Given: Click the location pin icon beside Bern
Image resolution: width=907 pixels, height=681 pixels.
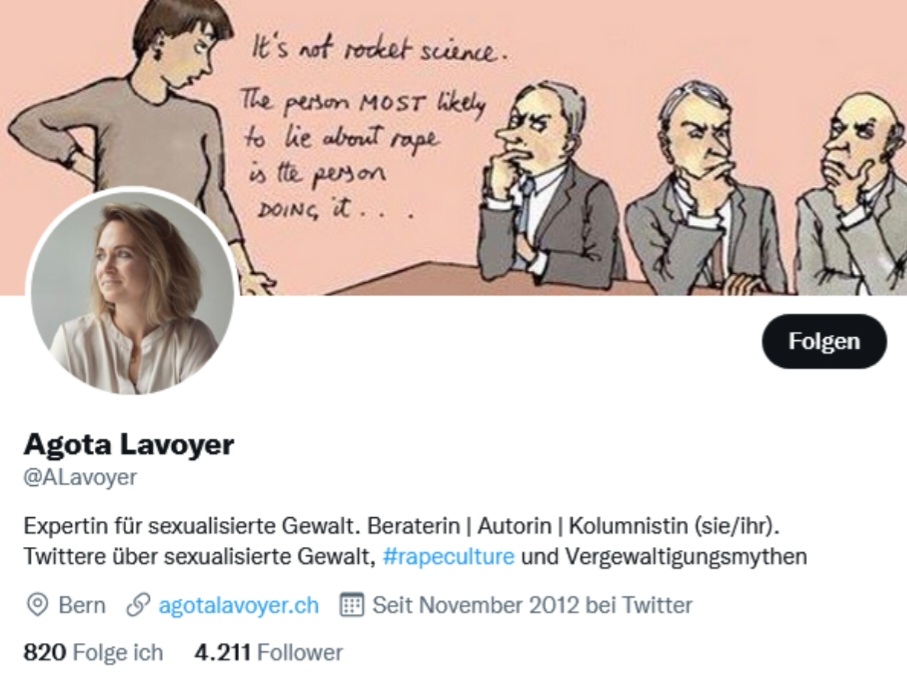Looking at the screenshot, I should pos(38,605).
